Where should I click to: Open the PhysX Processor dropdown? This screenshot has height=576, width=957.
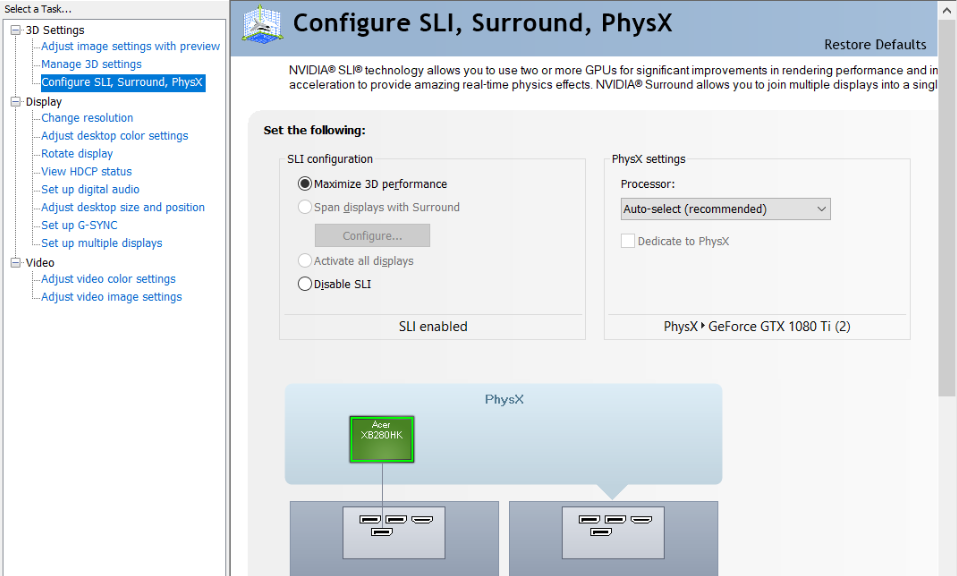coord(725,209)
